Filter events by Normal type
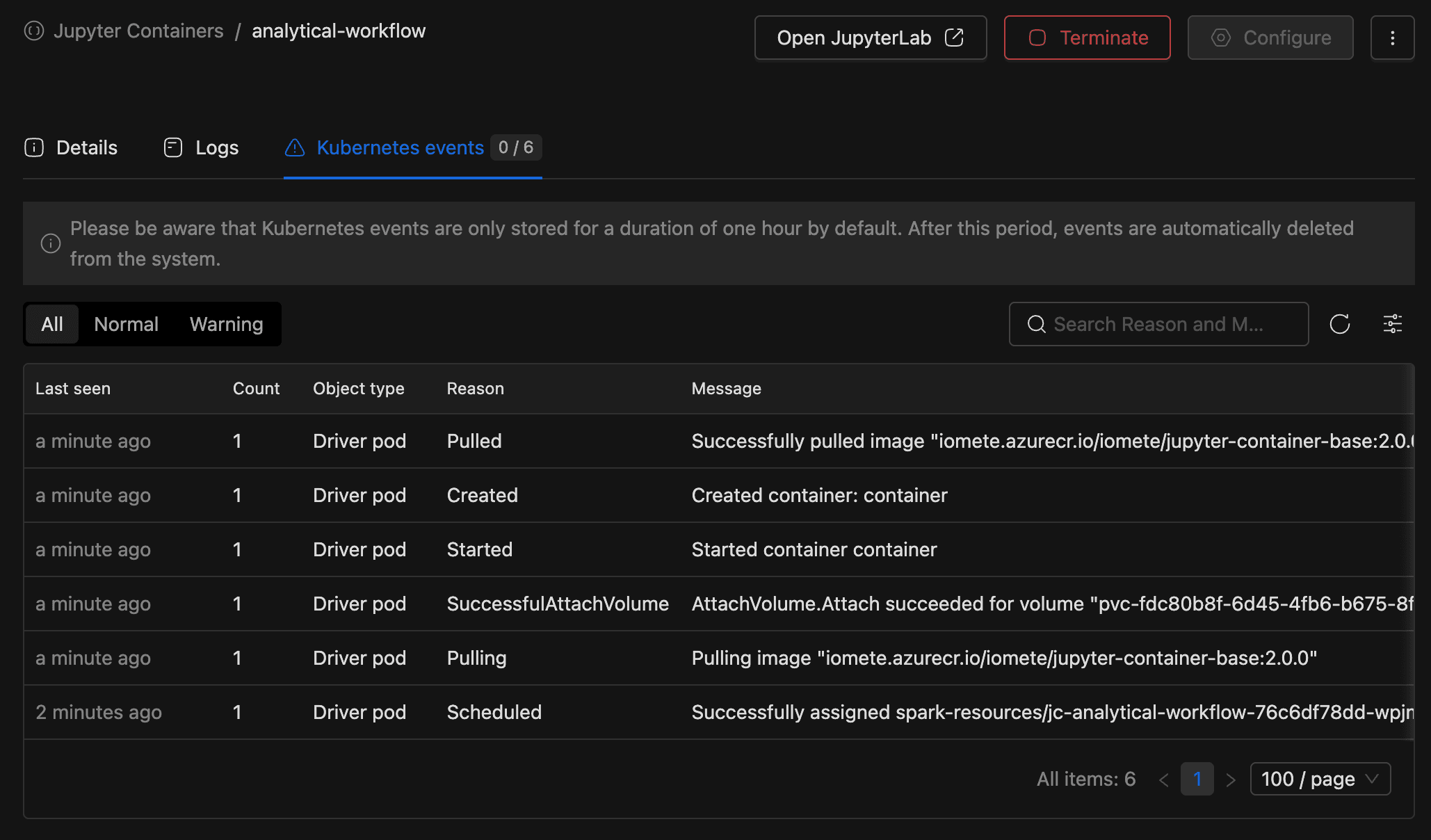The height and width of the screenshot is (840, 1431). tap(126, 324)
